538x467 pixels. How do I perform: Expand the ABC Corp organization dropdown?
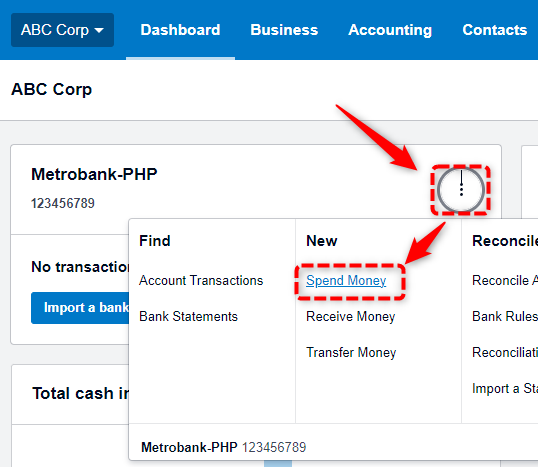(62, 30)
